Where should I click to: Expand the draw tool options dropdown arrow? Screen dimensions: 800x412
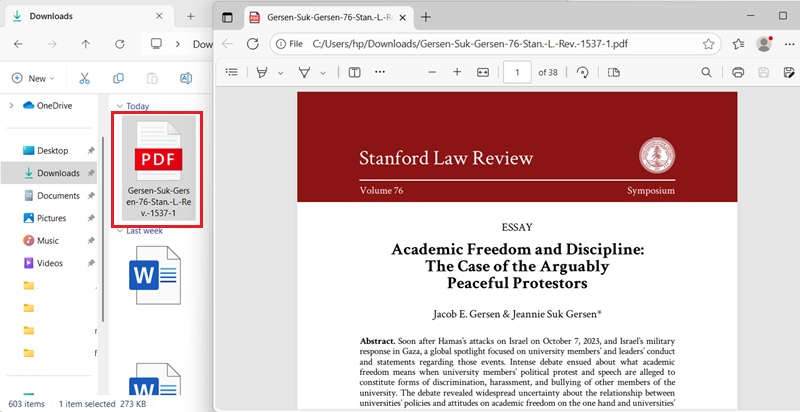coord(322,72)
